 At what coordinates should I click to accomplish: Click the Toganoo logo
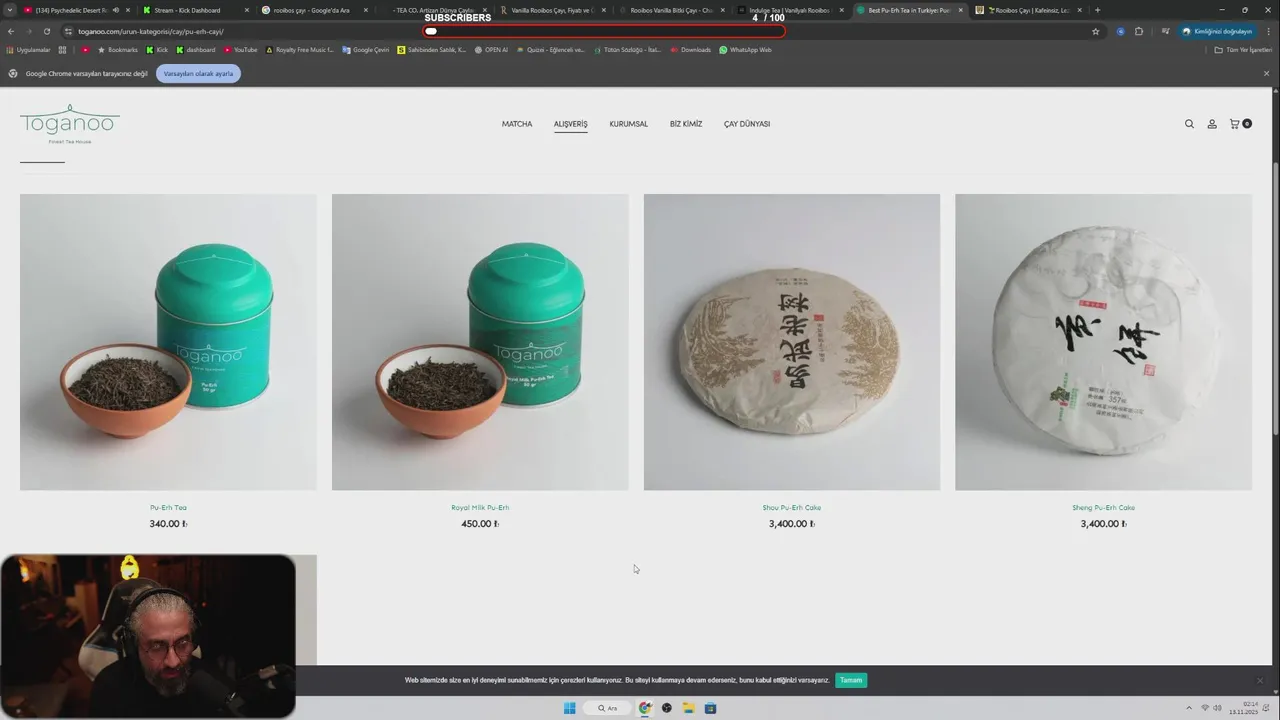pos(69,124)
